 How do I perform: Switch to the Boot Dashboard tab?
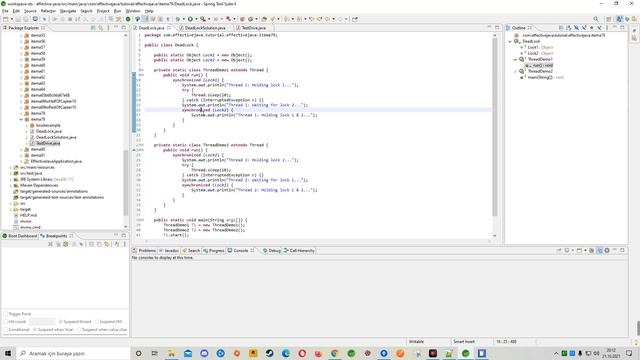tap(20, 236)
